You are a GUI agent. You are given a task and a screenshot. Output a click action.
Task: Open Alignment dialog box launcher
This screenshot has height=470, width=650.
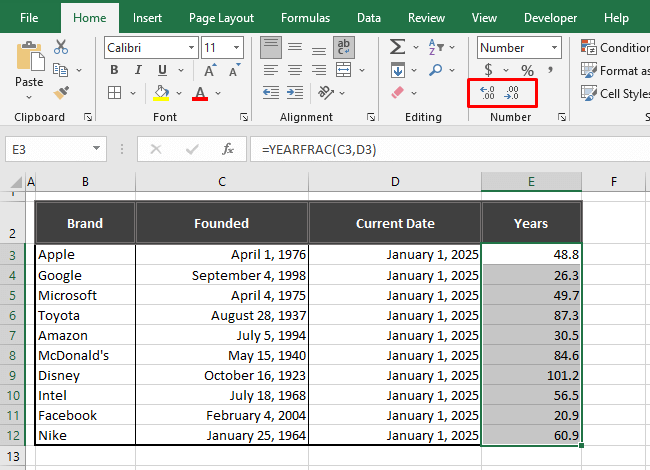click(371, 117)
